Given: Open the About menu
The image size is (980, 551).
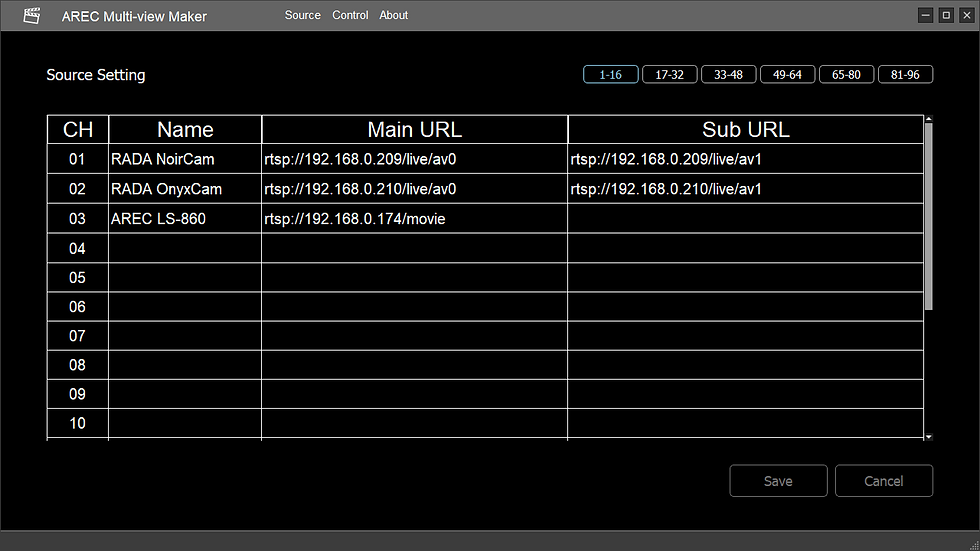Looking at the screenshot, I should (x=394, y=15).
